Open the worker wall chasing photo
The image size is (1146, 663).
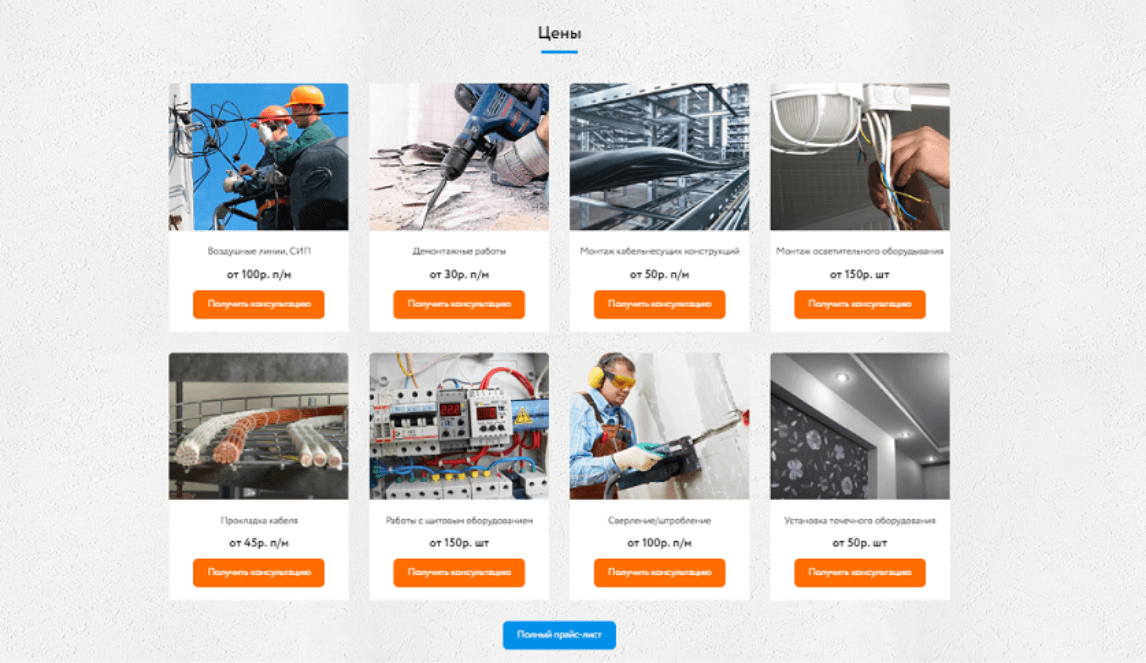click(x=659, y=426)
